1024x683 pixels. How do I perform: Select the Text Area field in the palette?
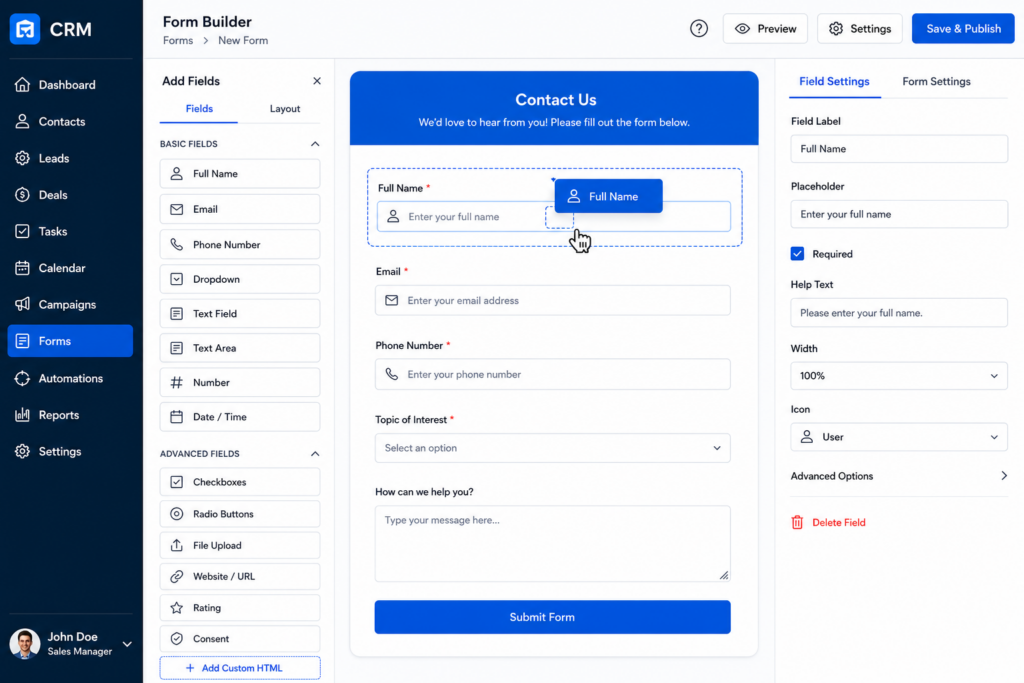[x=240, y=348]
